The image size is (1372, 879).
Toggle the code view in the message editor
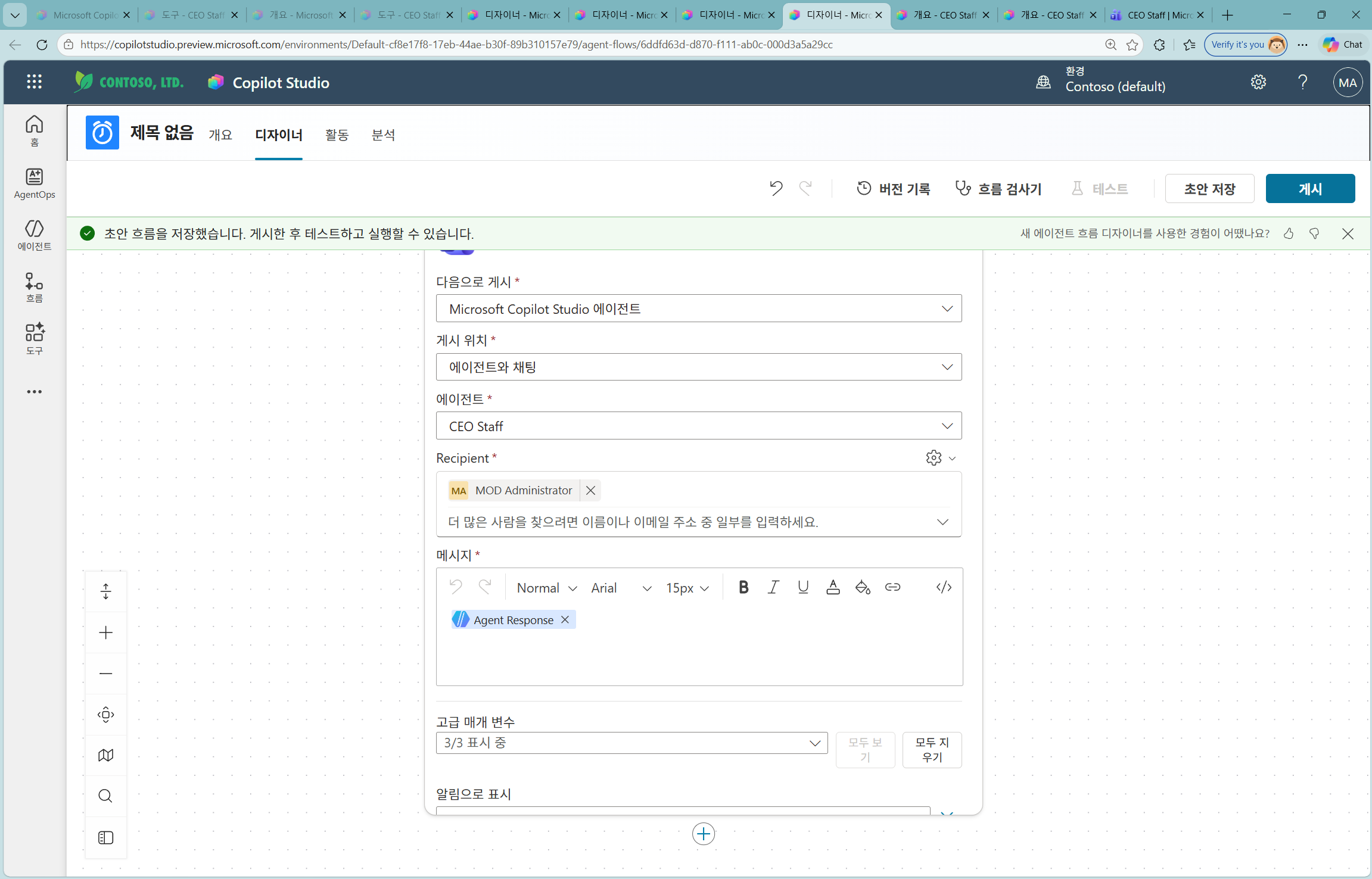click(944, 587)
